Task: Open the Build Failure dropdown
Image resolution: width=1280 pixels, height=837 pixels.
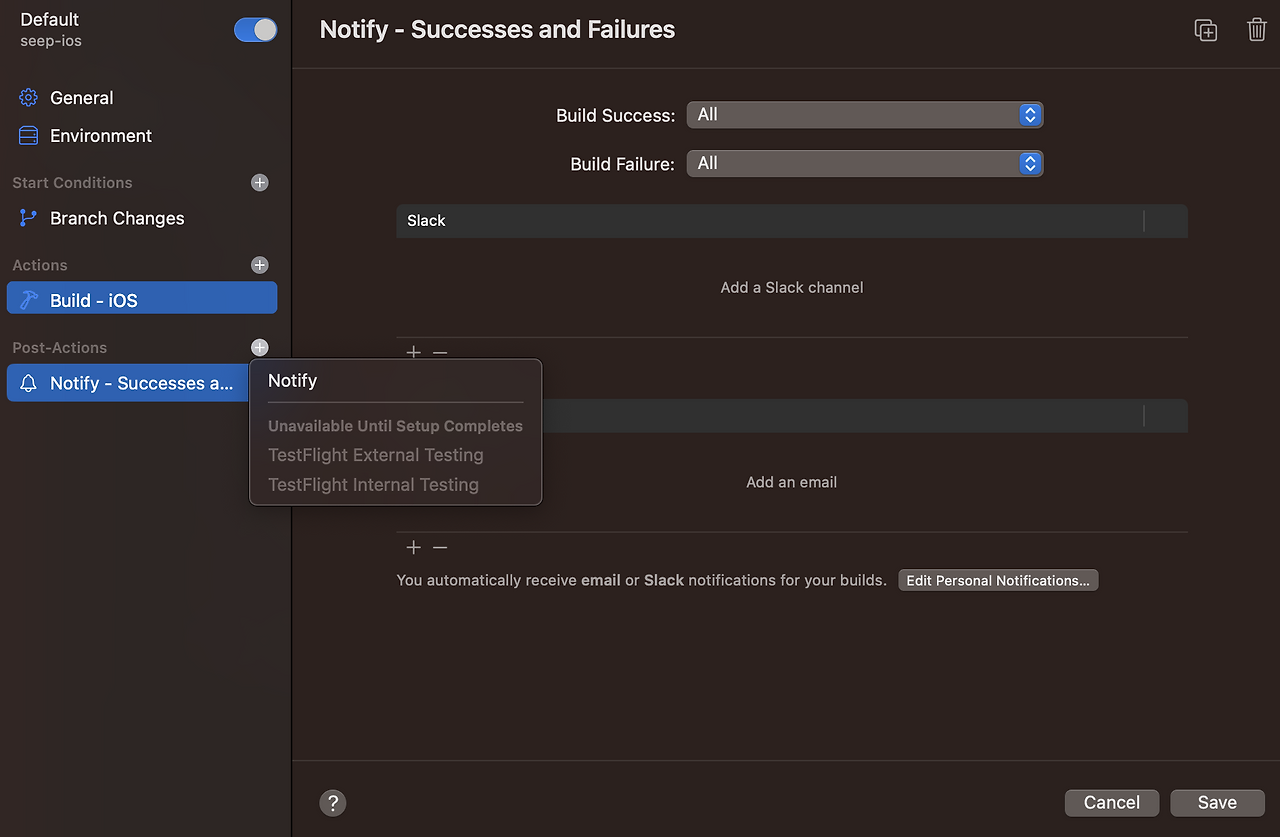Action: click(864, 164)
